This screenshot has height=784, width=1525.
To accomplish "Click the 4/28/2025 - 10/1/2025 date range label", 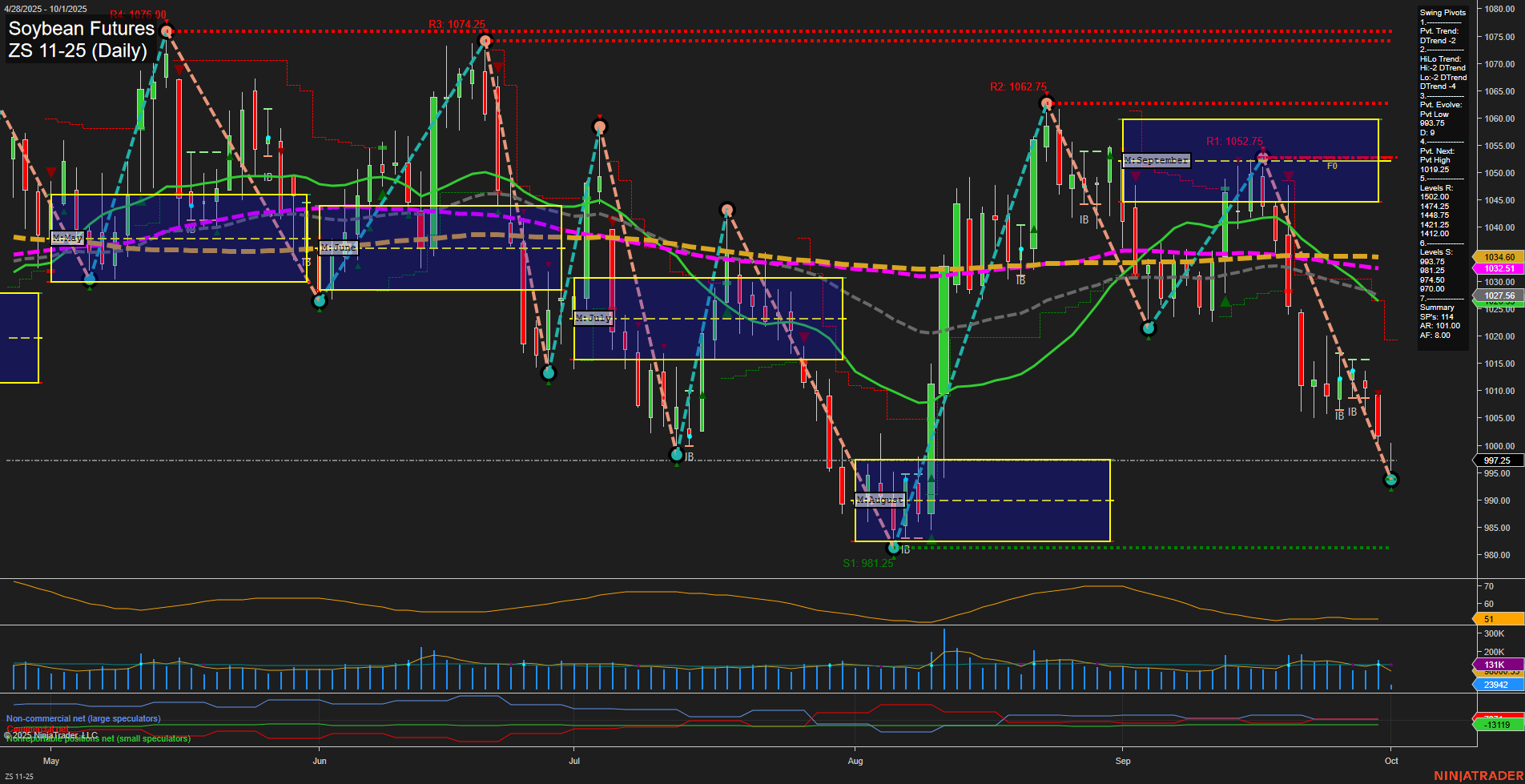I will (x=46, y=9).
